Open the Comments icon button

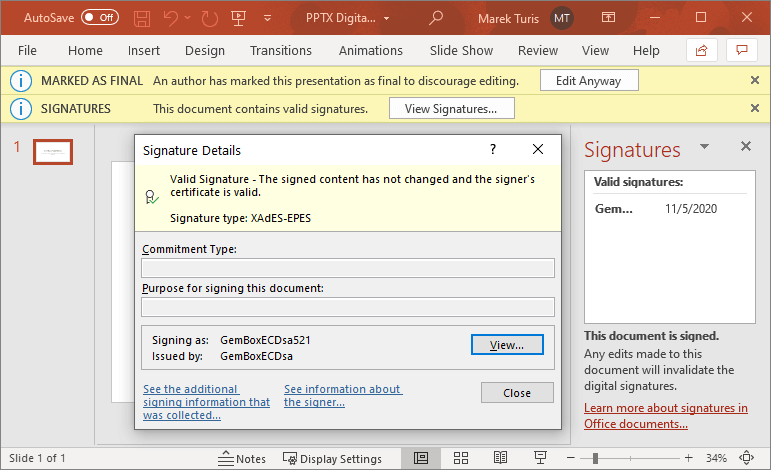(x=741, y=50)
